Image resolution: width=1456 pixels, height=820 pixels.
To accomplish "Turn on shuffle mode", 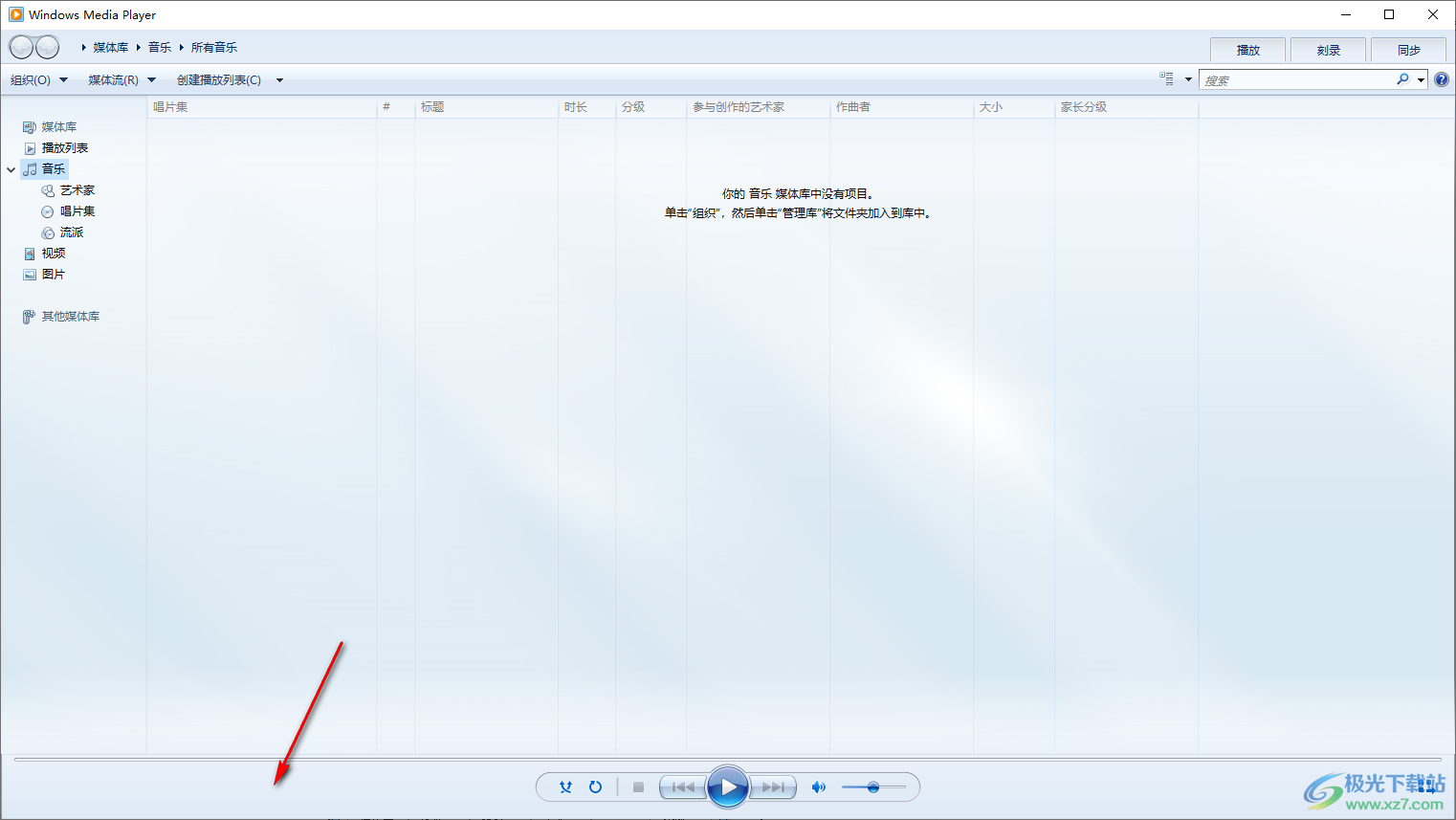I will tap(565, 787).
